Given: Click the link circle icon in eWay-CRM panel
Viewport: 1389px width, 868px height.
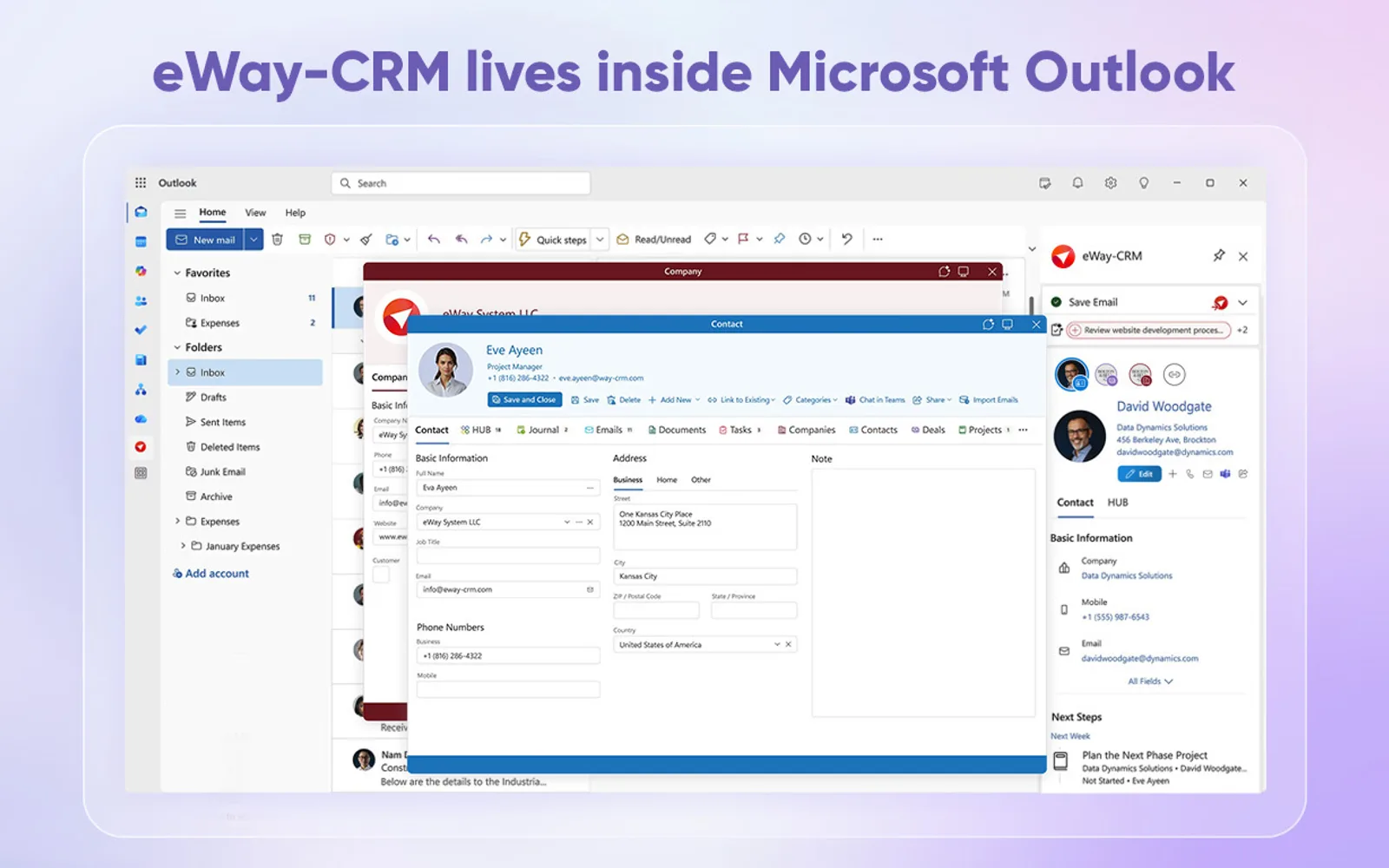Looking at the screenshot, I should 1174,375.
